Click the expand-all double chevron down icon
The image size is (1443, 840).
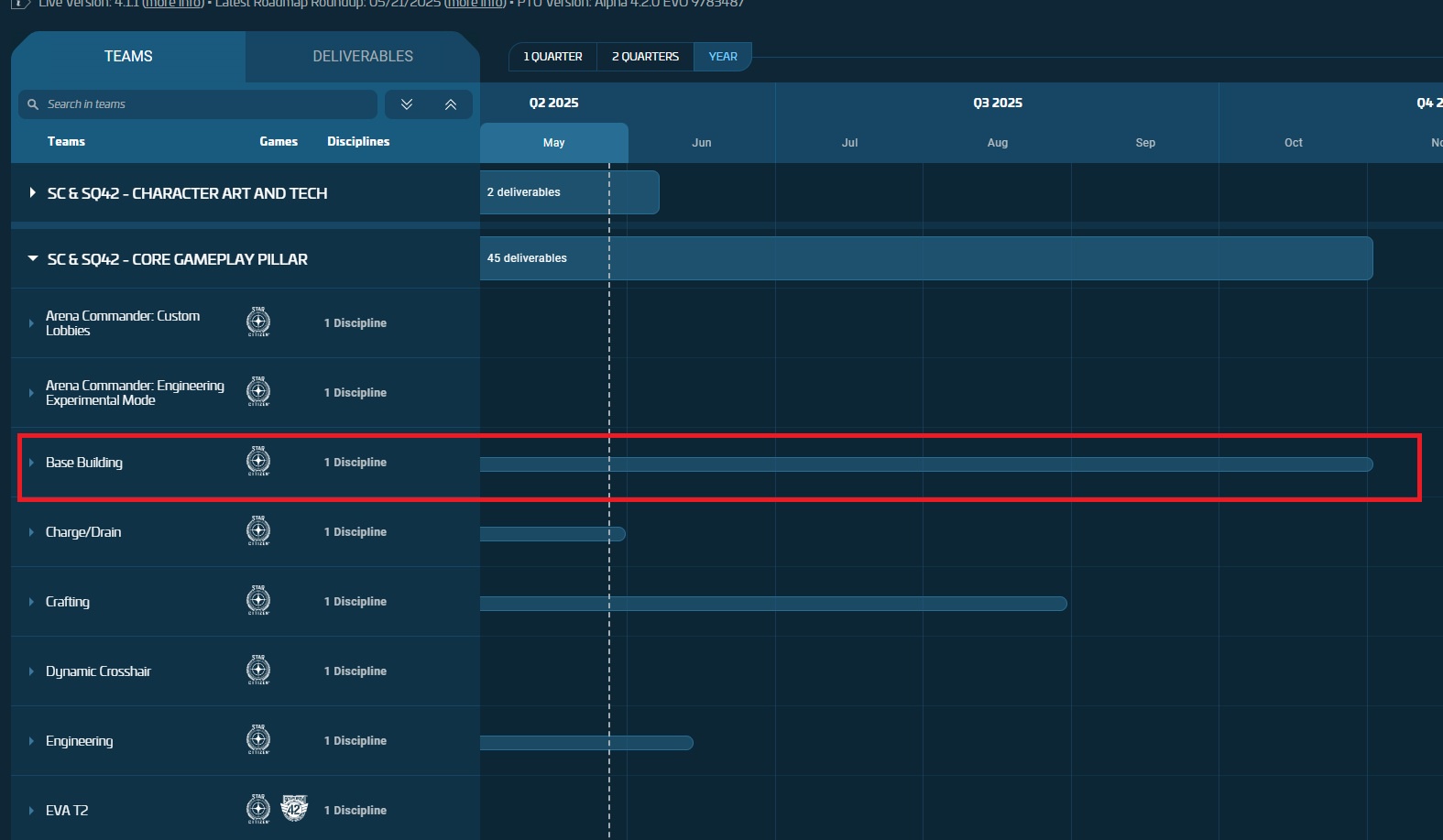click(x=407, y=104)
